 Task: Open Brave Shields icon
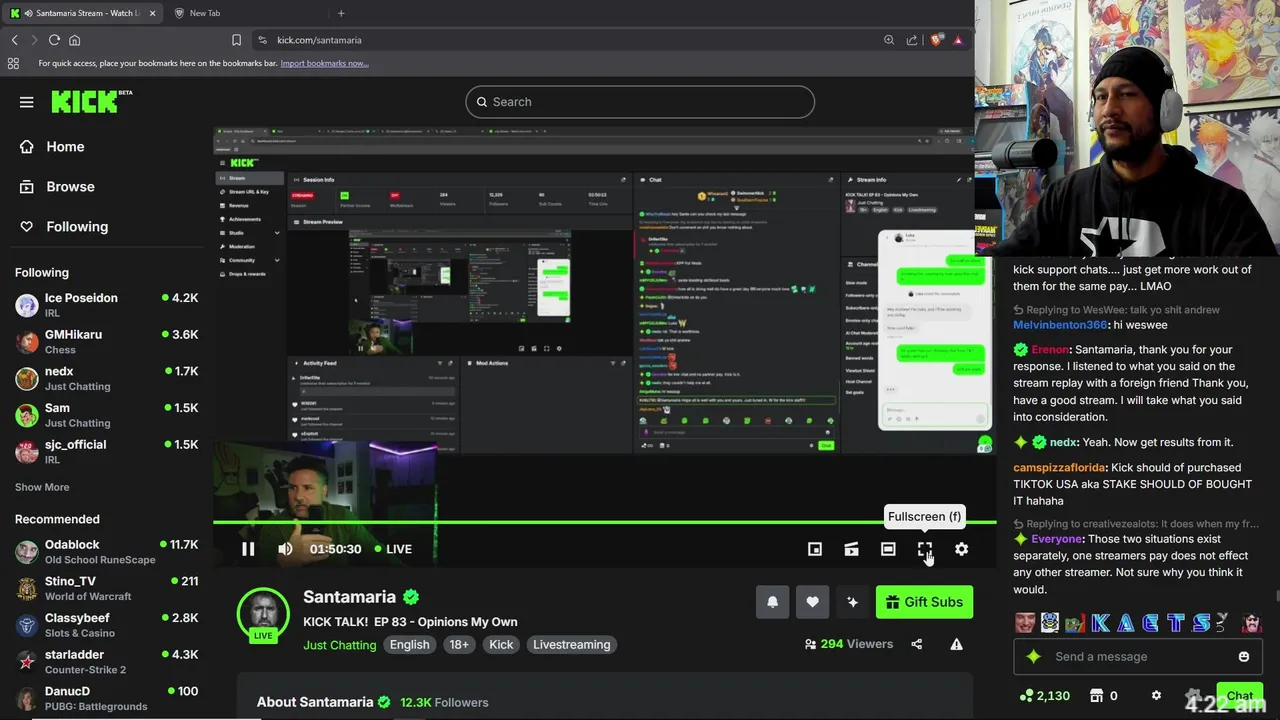tap(936, 40)
